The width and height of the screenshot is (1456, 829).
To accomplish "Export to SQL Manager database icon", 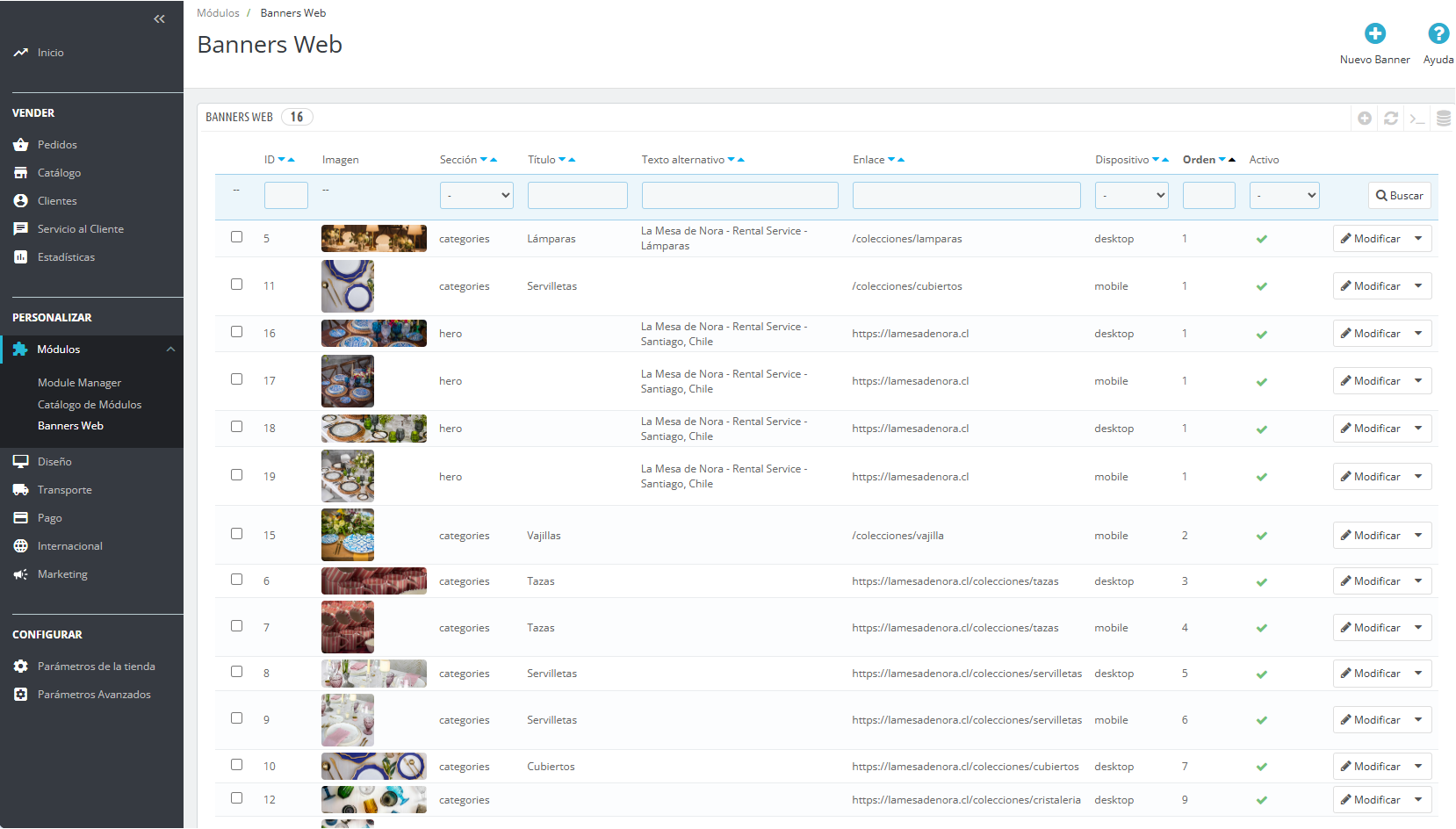I will click(x=1444, y=118).
